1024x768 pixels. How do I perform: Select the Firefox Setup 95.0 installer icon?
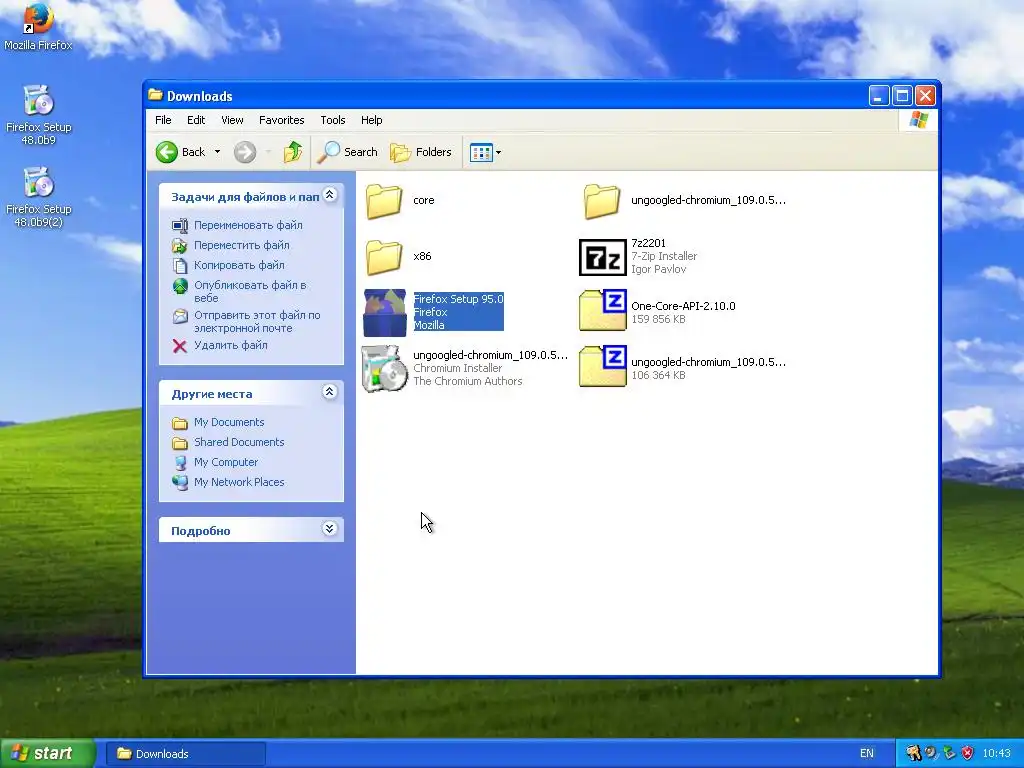(x=385, y=313)
